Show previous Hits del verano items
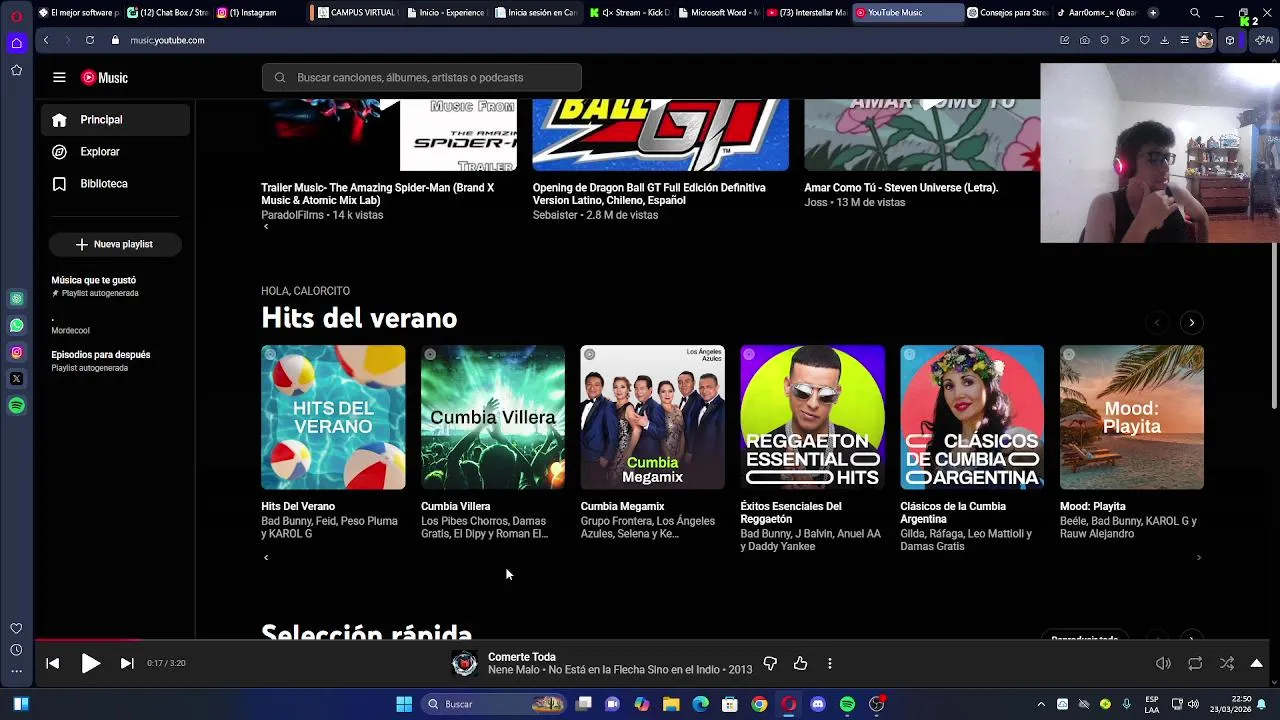1280x720 pixels. [x=1157, y=322]
